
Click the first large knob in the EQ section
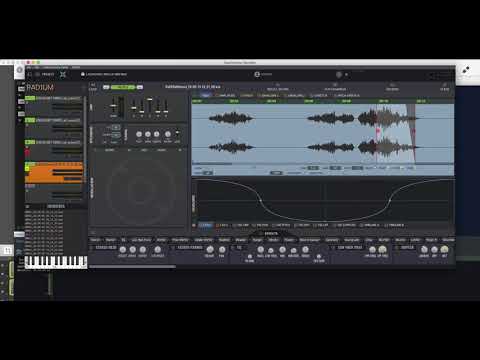(261, 249)
